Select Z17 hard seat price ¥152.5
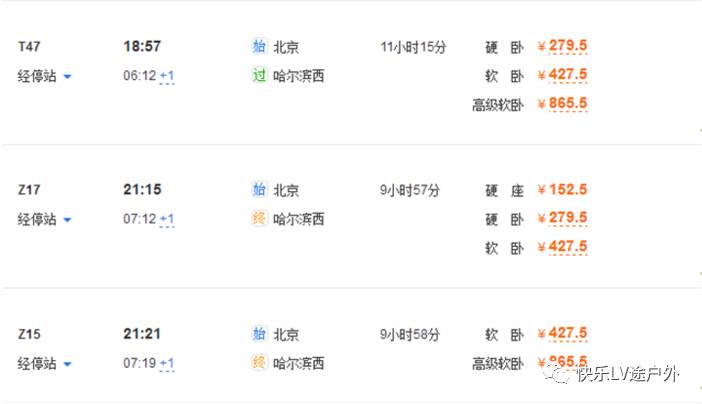702x404 pixels. (x=562, y=189)
